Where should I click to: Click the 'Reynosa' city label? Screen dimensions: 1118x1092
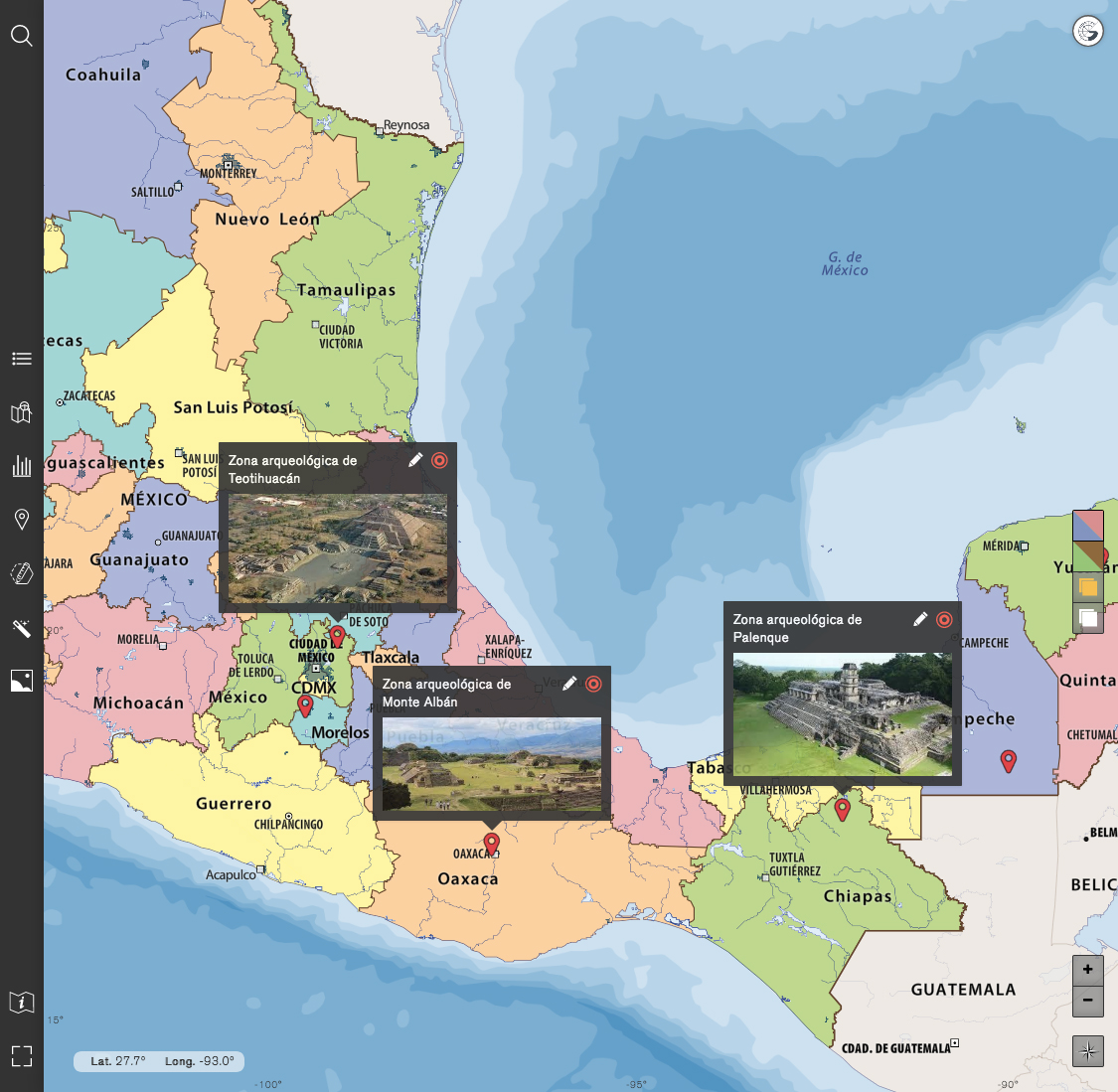(x=406, y=125)
